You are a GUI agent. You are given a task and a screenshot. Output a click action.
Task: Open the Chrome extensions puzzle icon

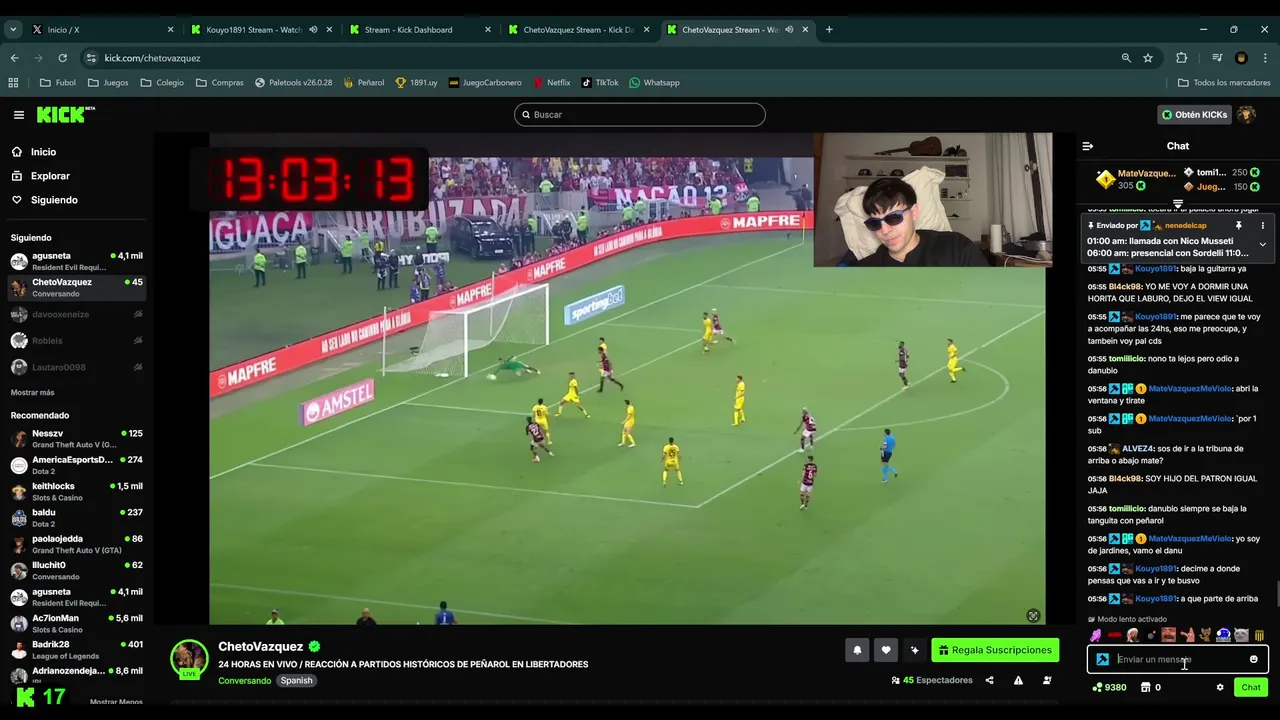(x=1181, y=58)
